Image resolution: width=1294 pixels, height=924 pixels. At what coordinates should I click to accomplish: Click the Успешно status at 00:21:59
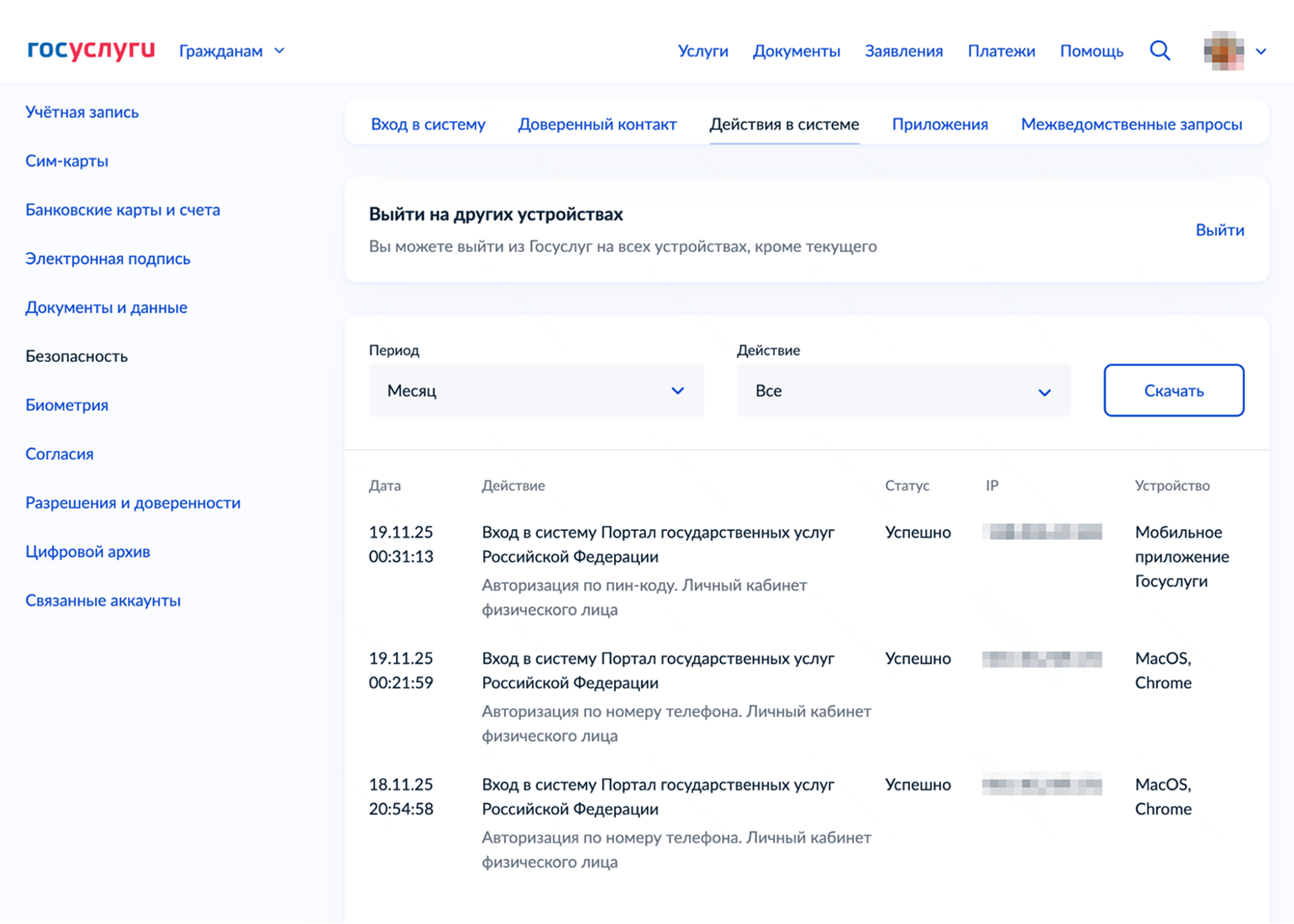(x=918, y=659)
